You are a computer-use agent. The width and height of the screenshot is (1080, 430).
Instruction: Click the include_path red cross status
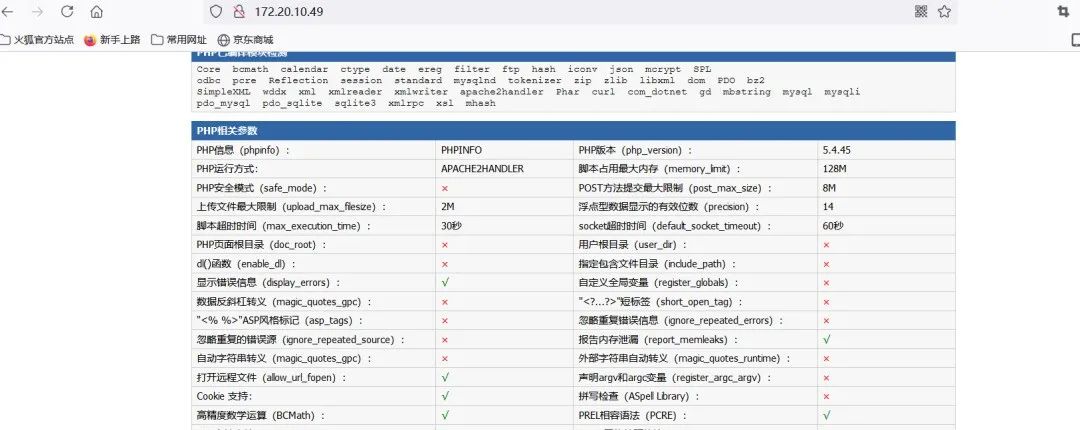click(826, 264)
